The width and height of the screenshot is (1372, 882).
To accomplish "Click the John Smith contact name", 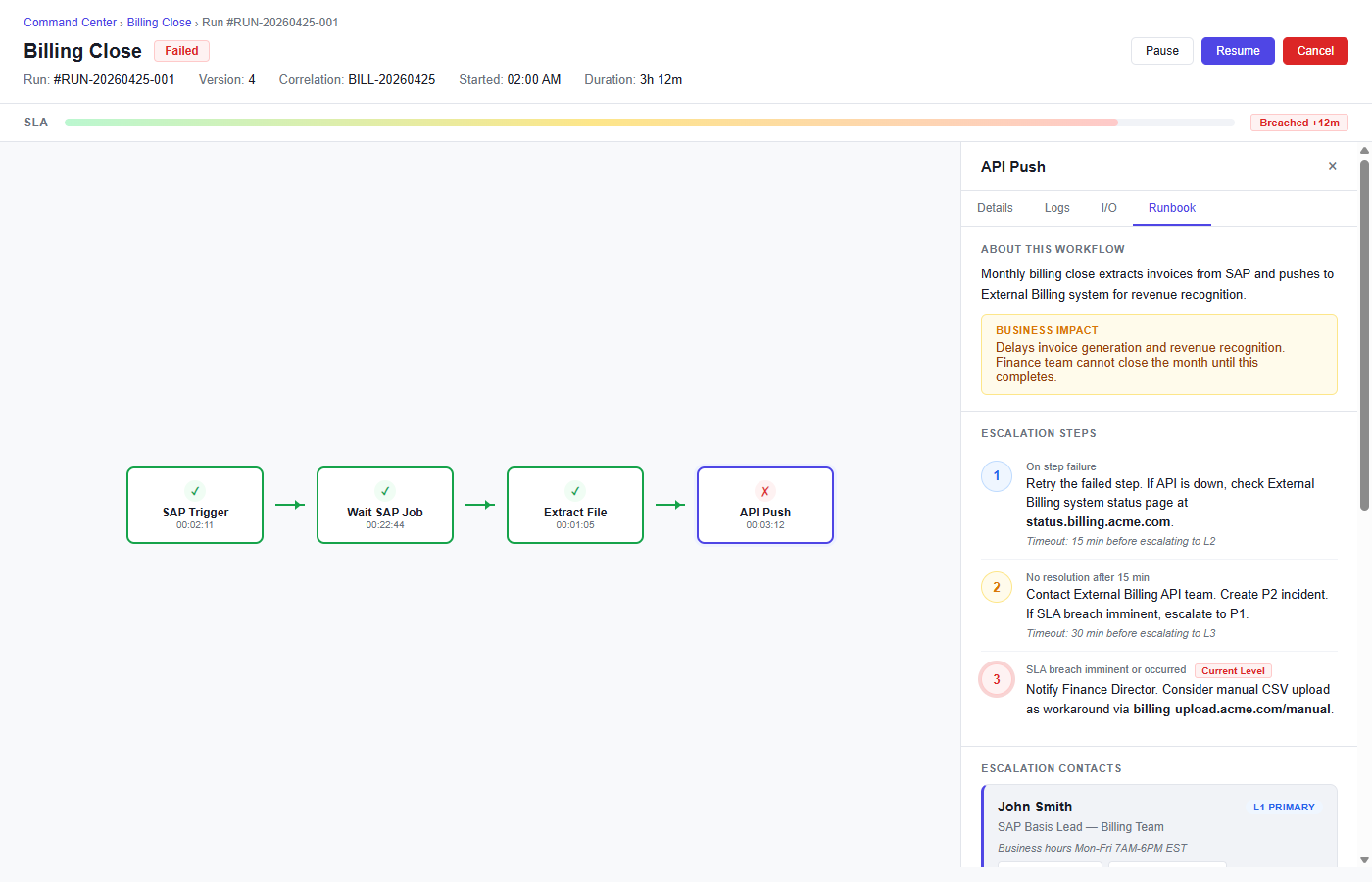I will click(x=1035, y=807).
